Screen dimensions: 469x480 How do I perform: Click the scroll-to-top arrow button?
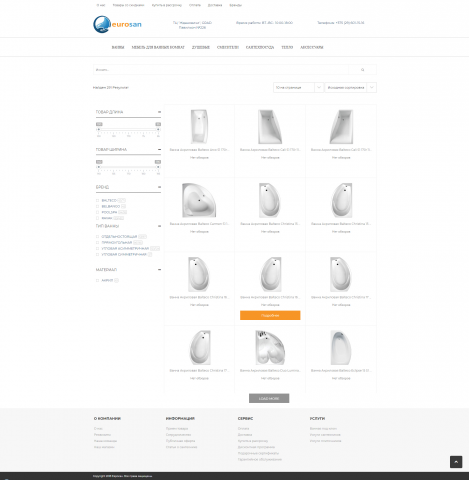pyautogui.click(x=456, y=462)
